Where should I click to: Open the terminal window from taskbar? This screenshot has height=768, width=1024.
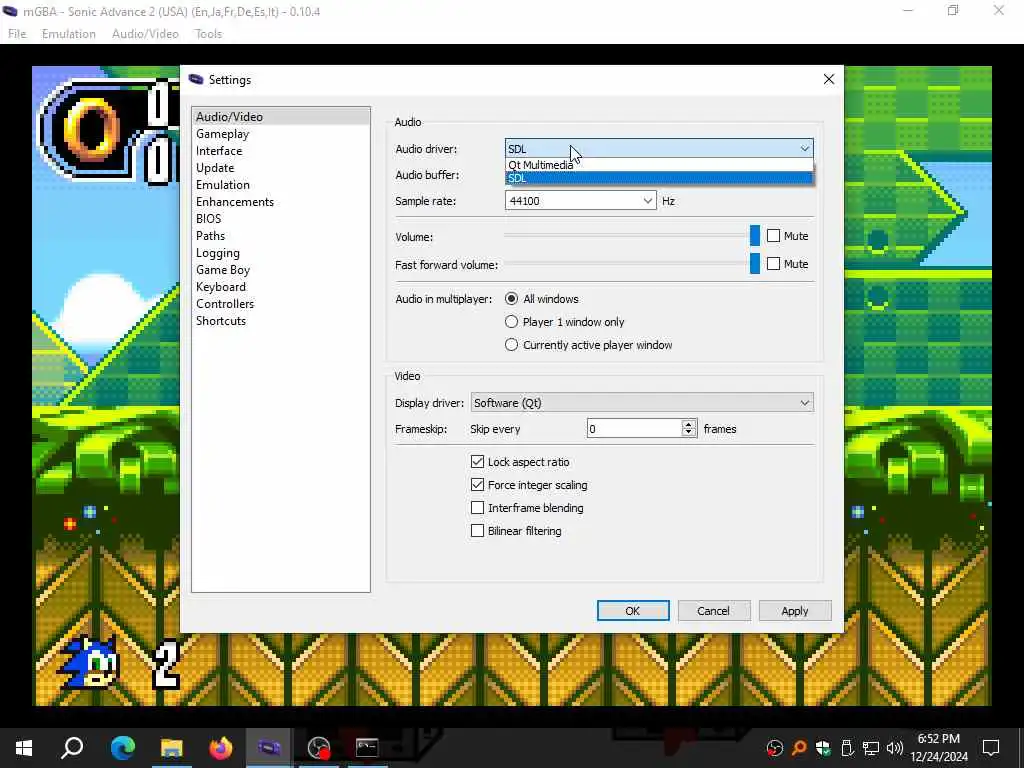click(367, 747)
